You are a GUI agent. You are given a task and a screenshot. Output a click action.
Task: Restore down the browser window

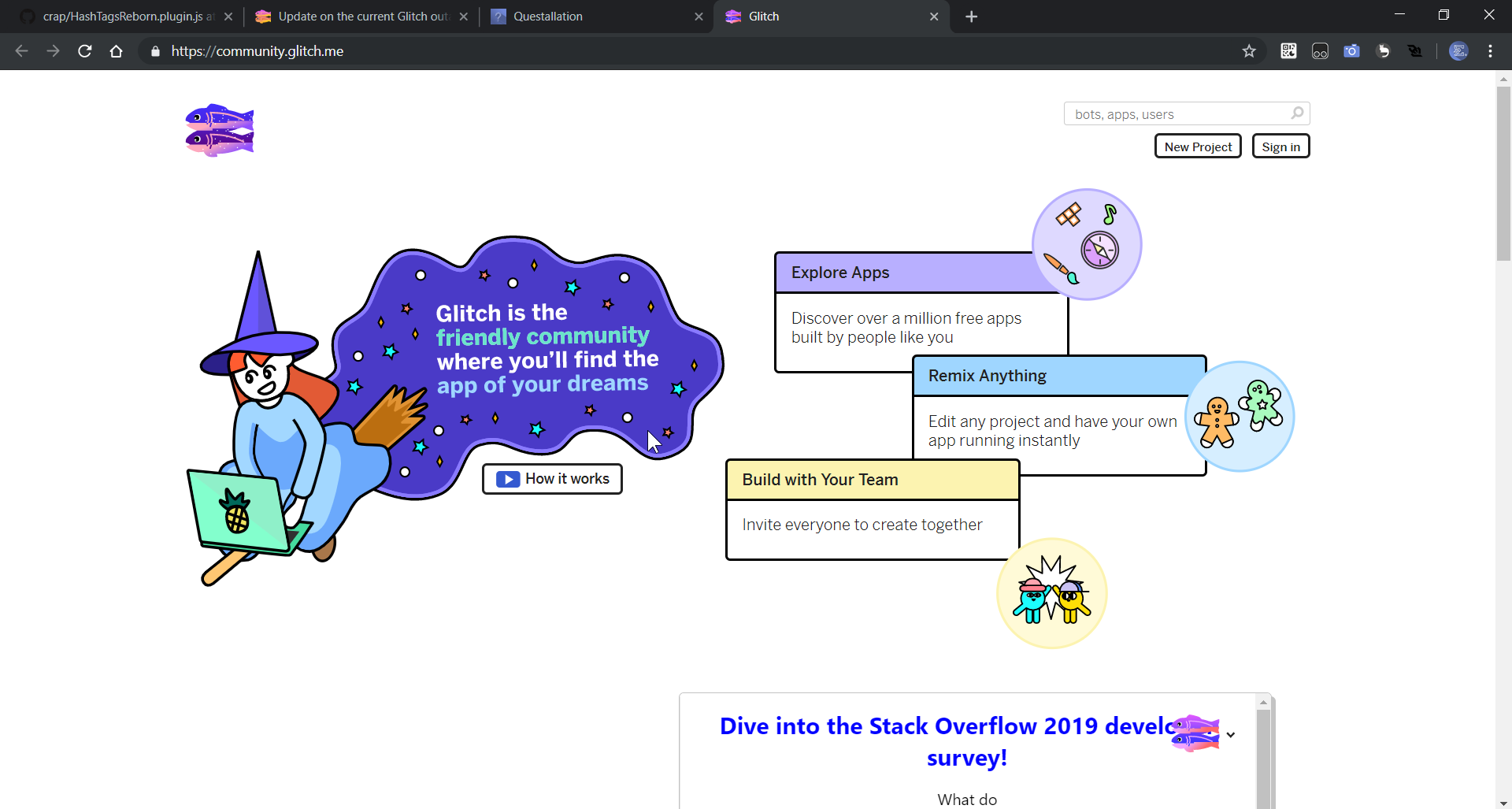click(x=1443, y=15)
